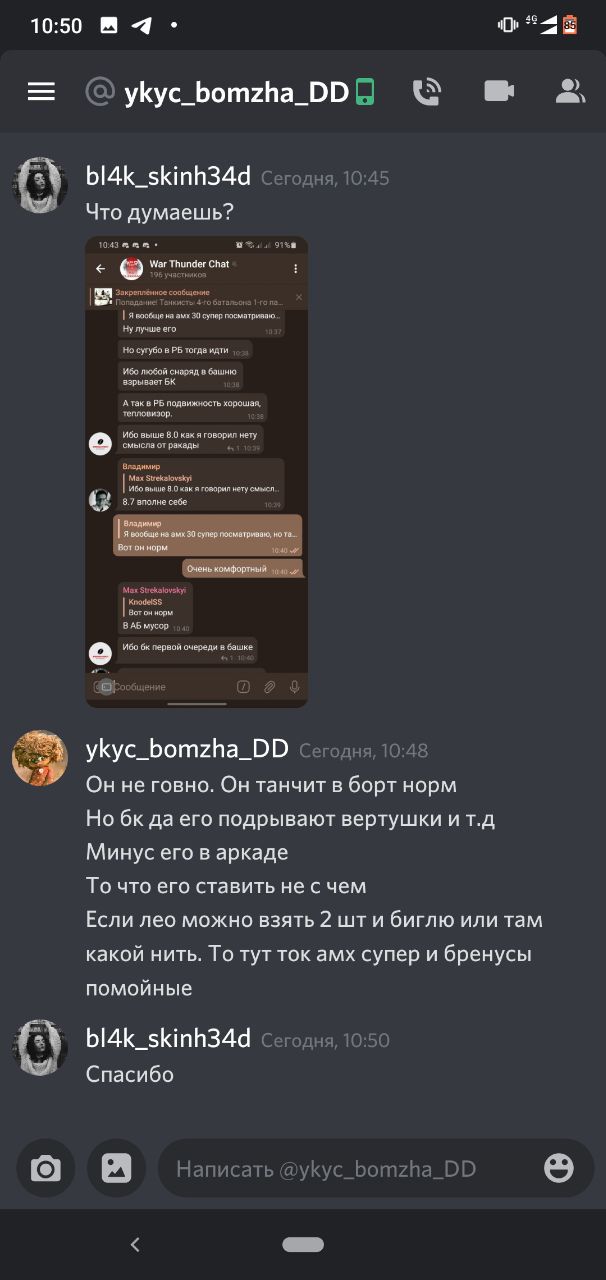Image resolution: width=606 pixels, height=1280 pixels.
Task: Tap the mobile online status indicator
Action: [x=365, y=92]
